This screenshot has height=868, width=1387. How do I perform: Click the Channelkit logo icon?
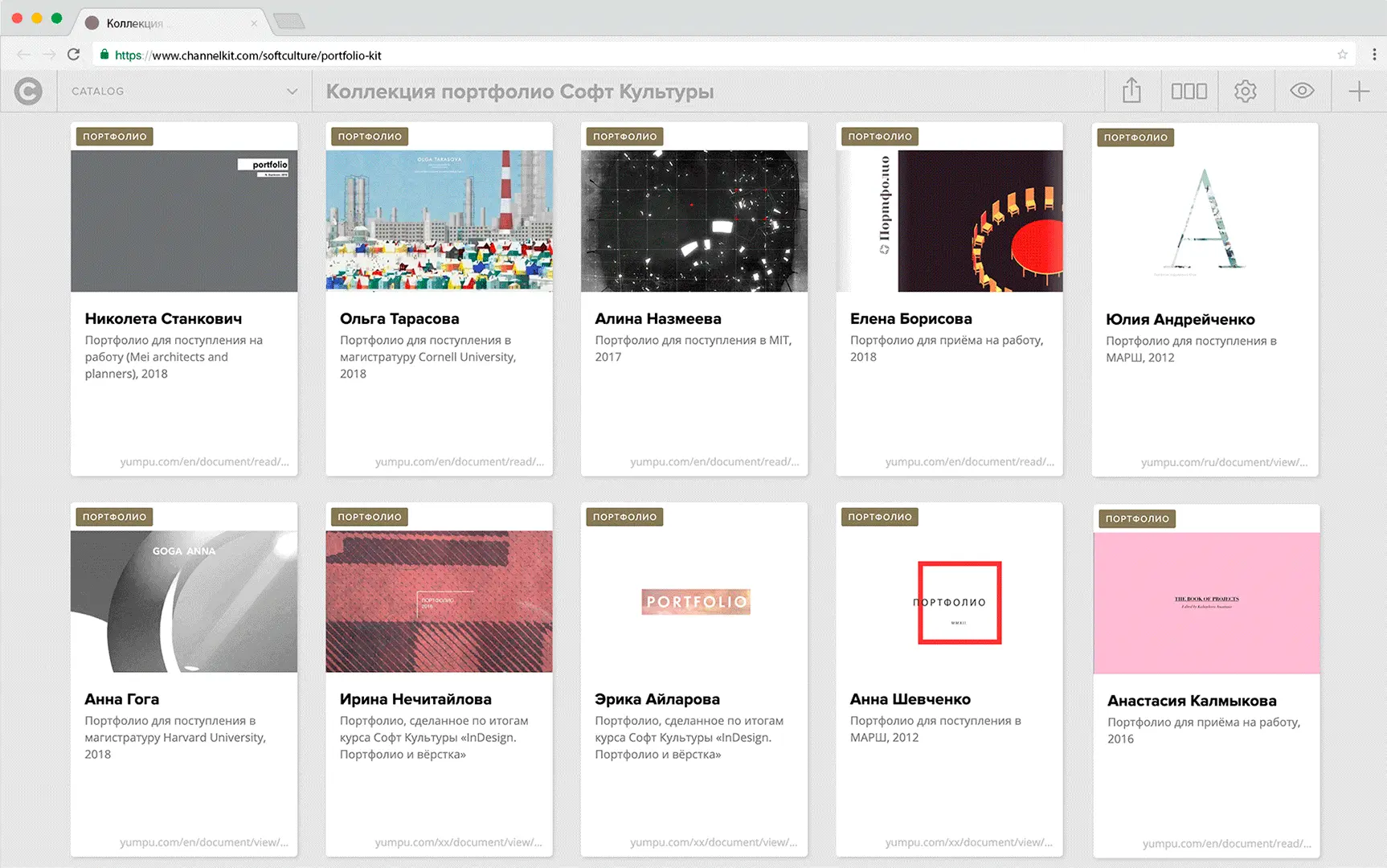[28, 91]
